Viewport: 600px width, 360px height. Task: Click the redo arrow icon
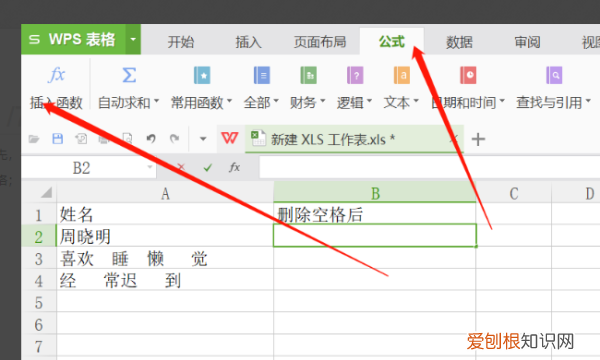[x=174, y=138]
